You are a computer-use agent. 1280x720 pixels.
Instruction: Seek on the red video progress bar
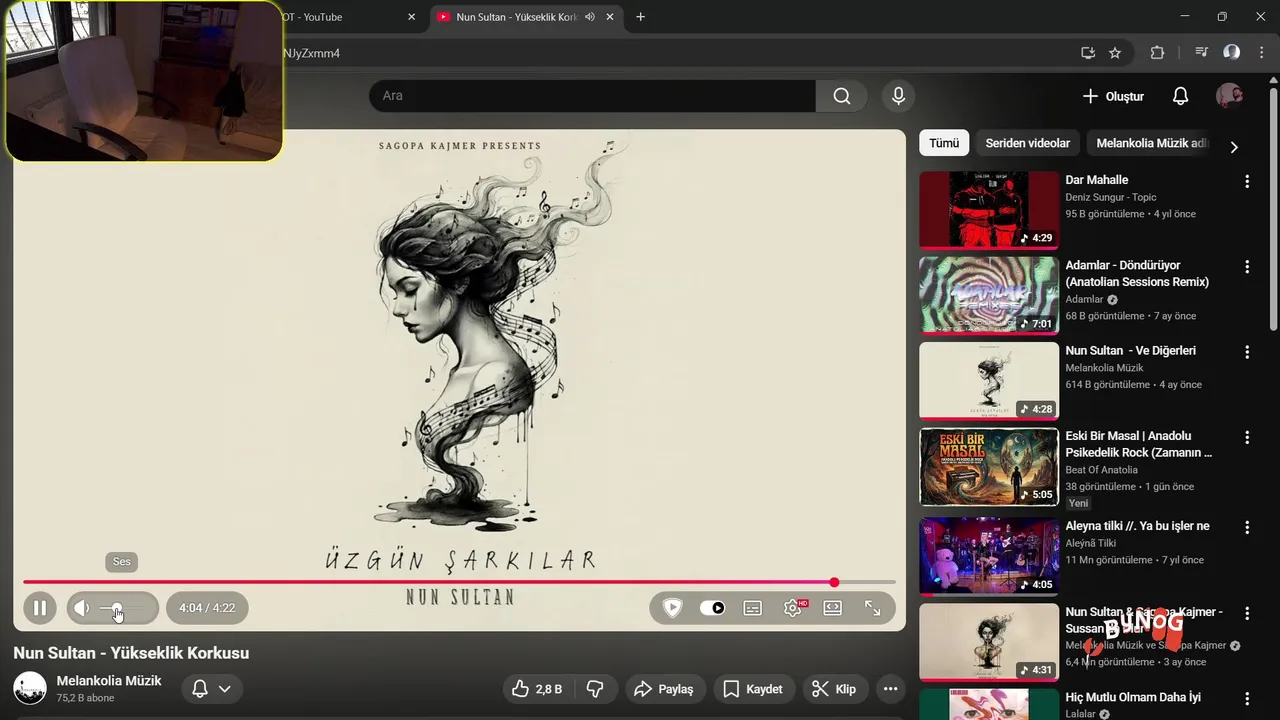click(459, 582)
